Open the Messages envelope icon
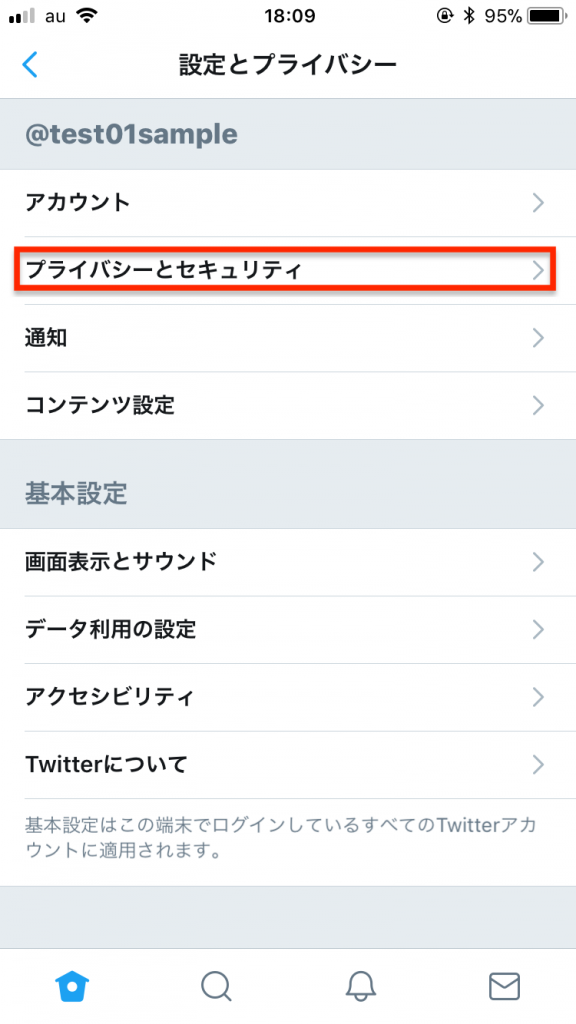 click(x=504, y=986)
